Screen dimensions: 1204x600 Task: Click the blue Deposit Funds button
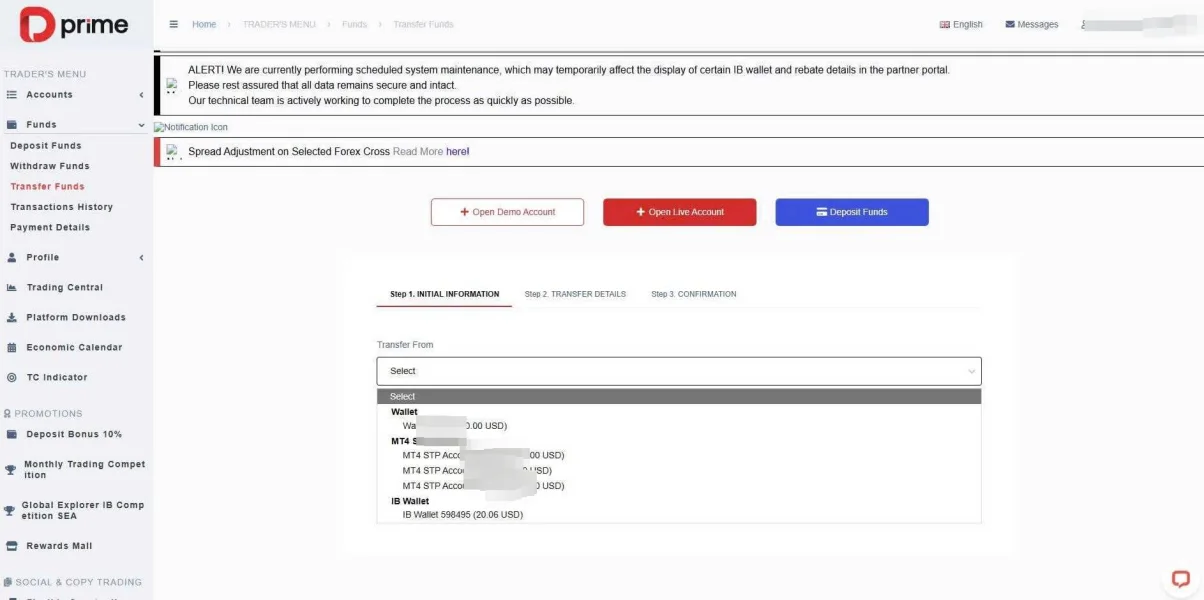click(x=852, y=212)
